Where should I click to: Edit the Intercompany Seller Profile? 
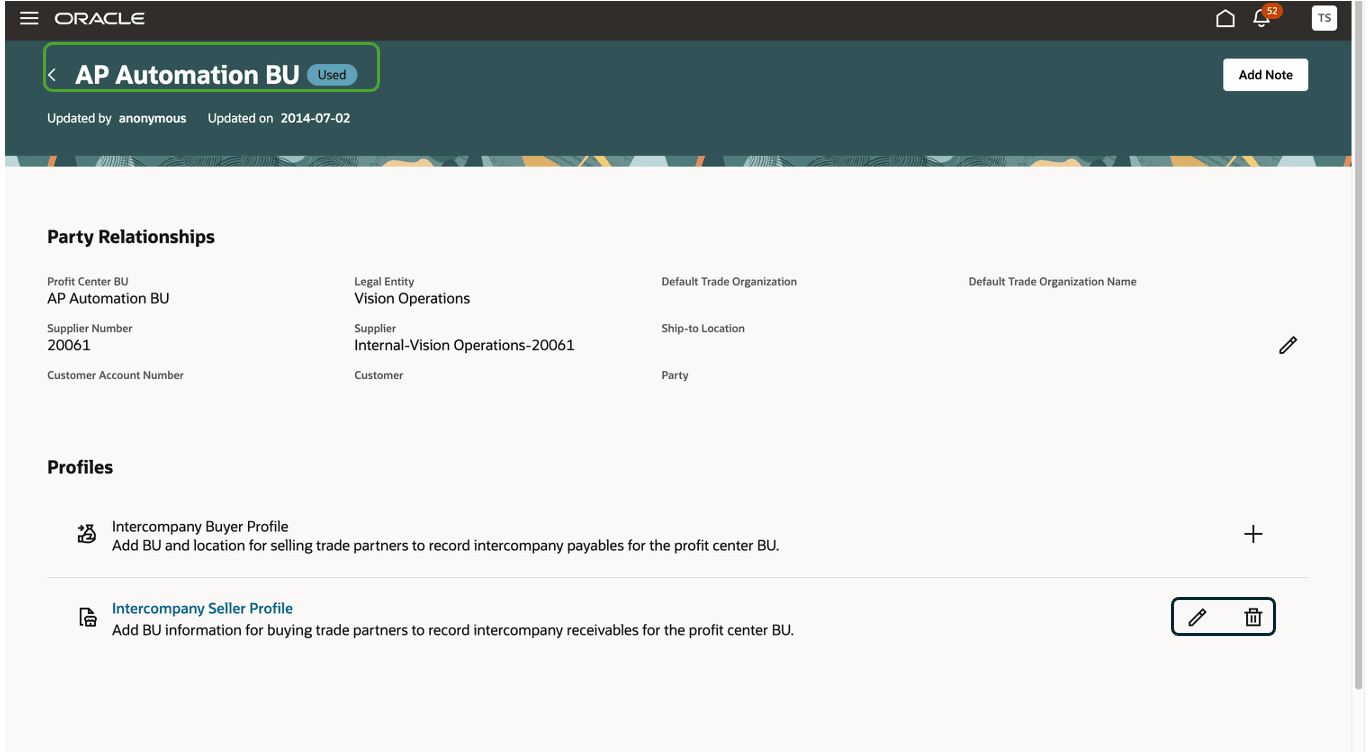[1197, 617]
